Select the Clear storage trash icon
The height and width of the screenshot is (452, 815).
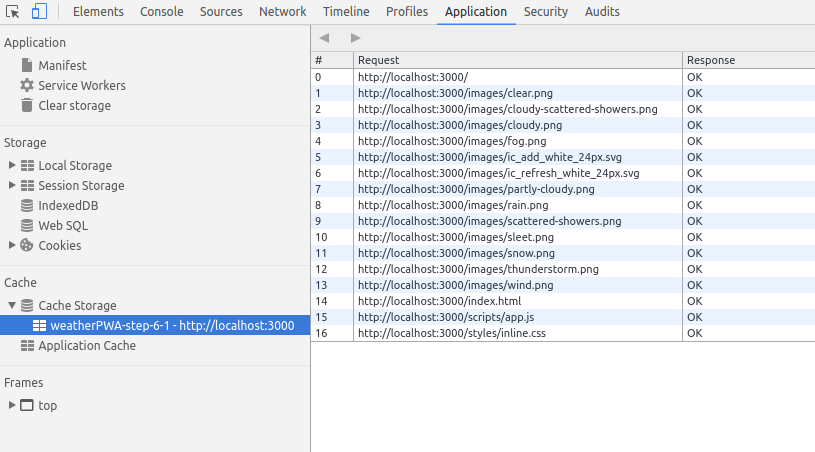point(27,105)
